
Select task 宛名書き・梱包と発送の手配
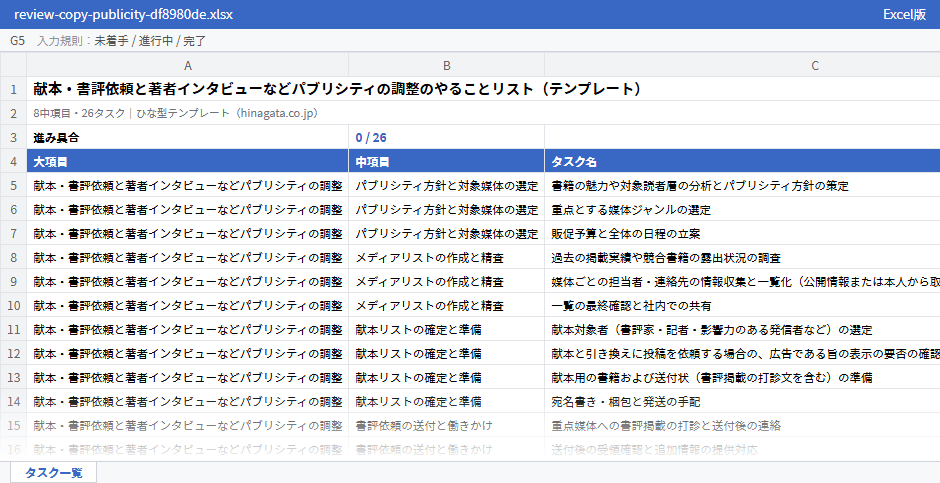coord(742,401)
